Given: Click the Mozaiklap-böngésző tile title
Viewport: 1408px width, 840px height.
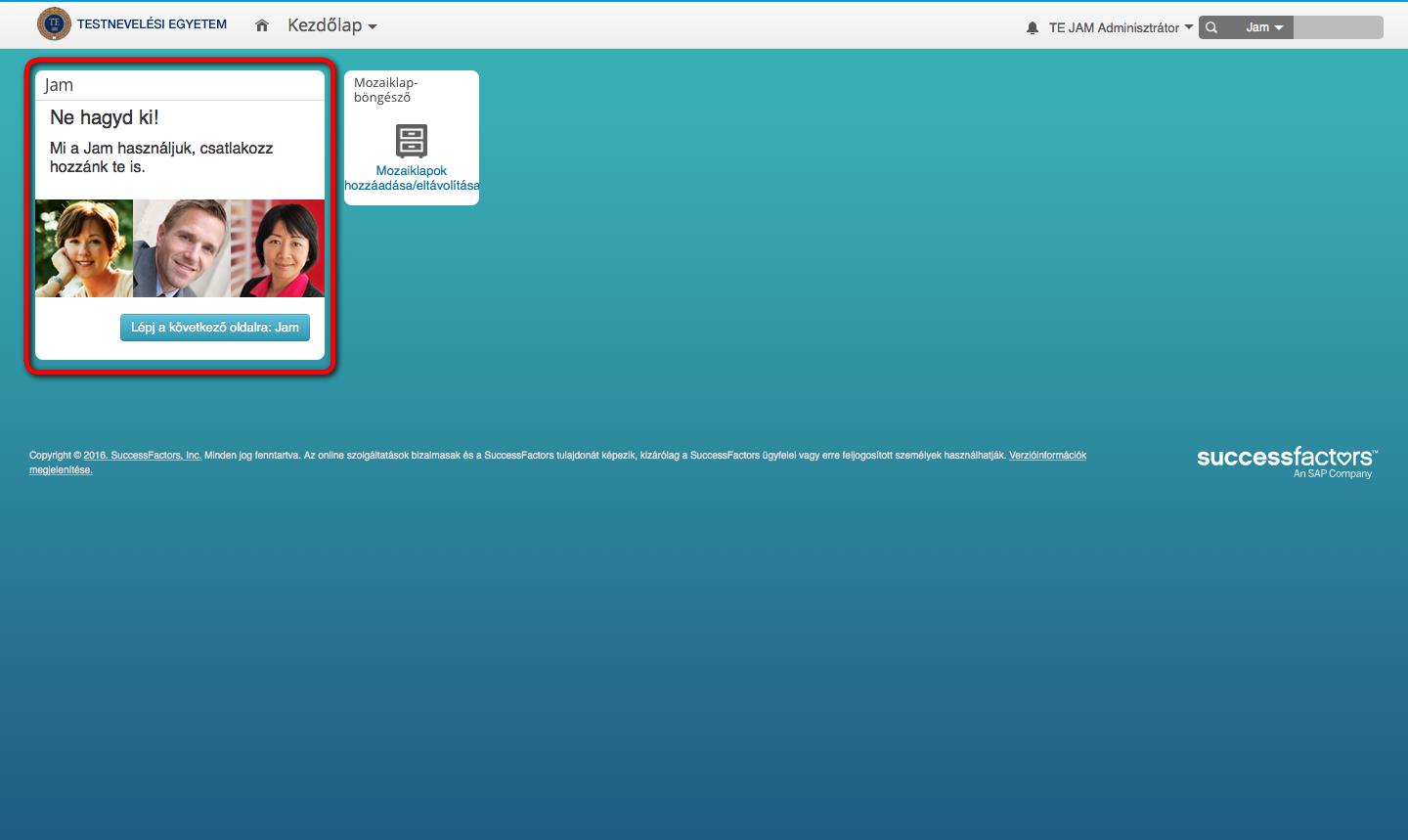Looking at the screenshot, I should [385, 90].
